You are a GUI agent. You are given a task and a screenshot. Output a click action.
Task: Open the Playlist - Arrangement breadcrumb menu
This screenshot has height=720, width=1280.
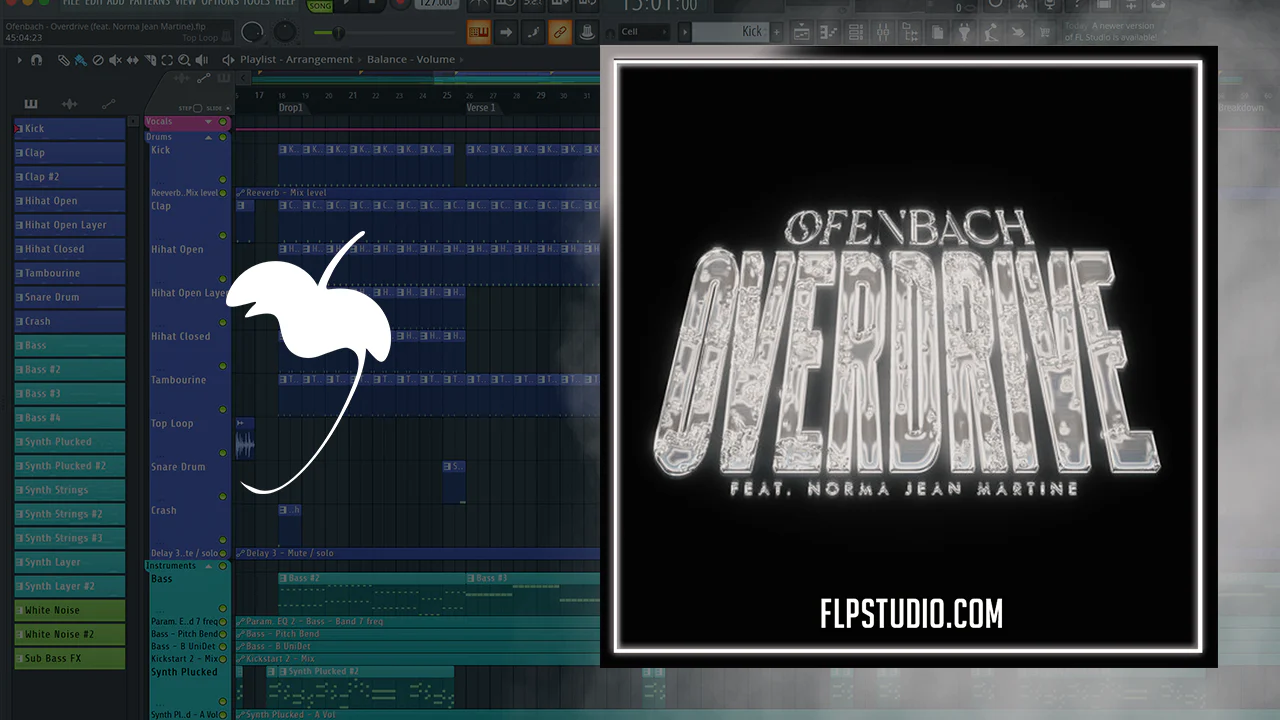(297, 60)
